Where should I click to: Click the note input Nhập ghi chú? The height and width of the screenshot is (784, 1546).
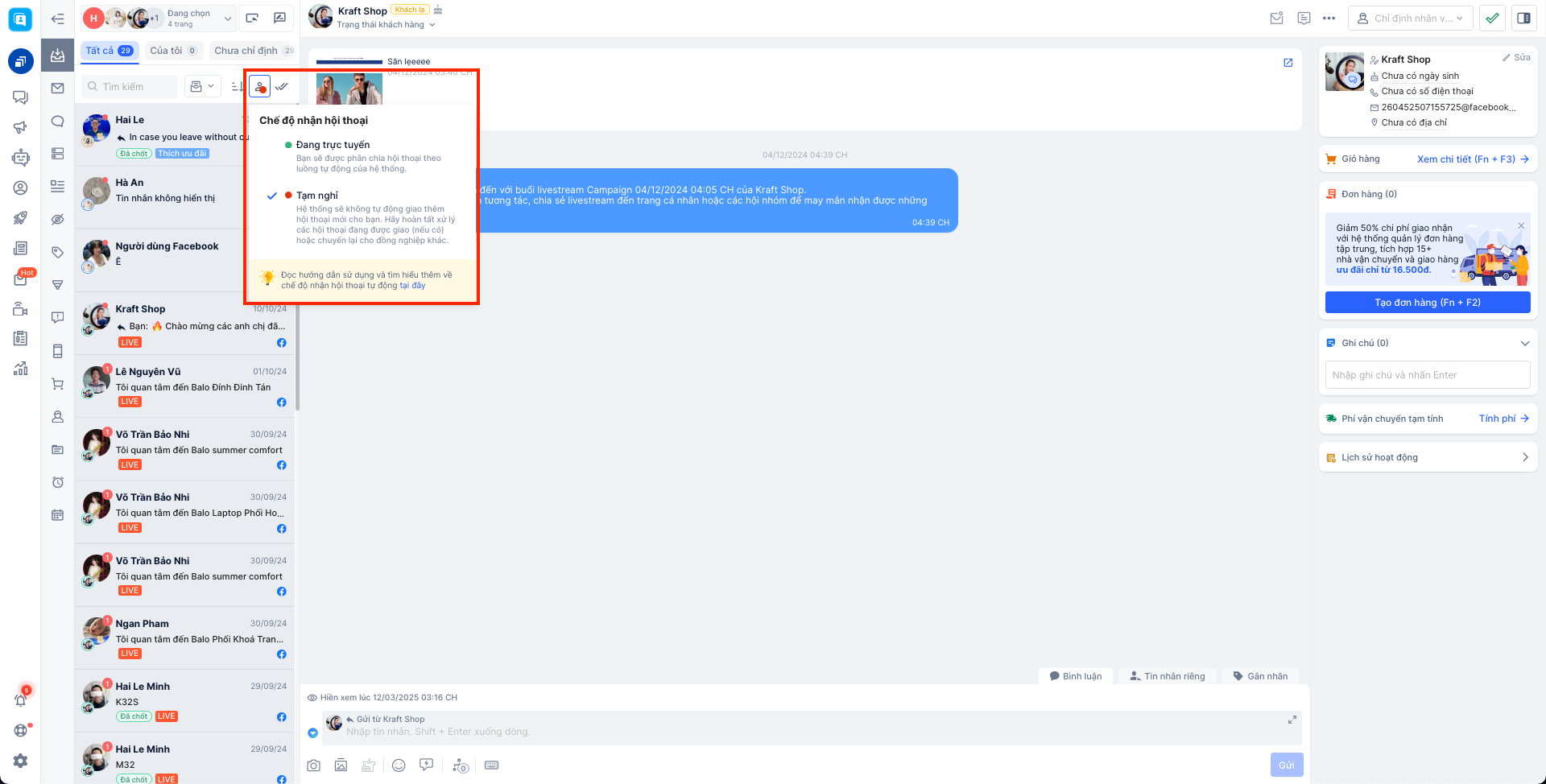tap(1428, 375)
